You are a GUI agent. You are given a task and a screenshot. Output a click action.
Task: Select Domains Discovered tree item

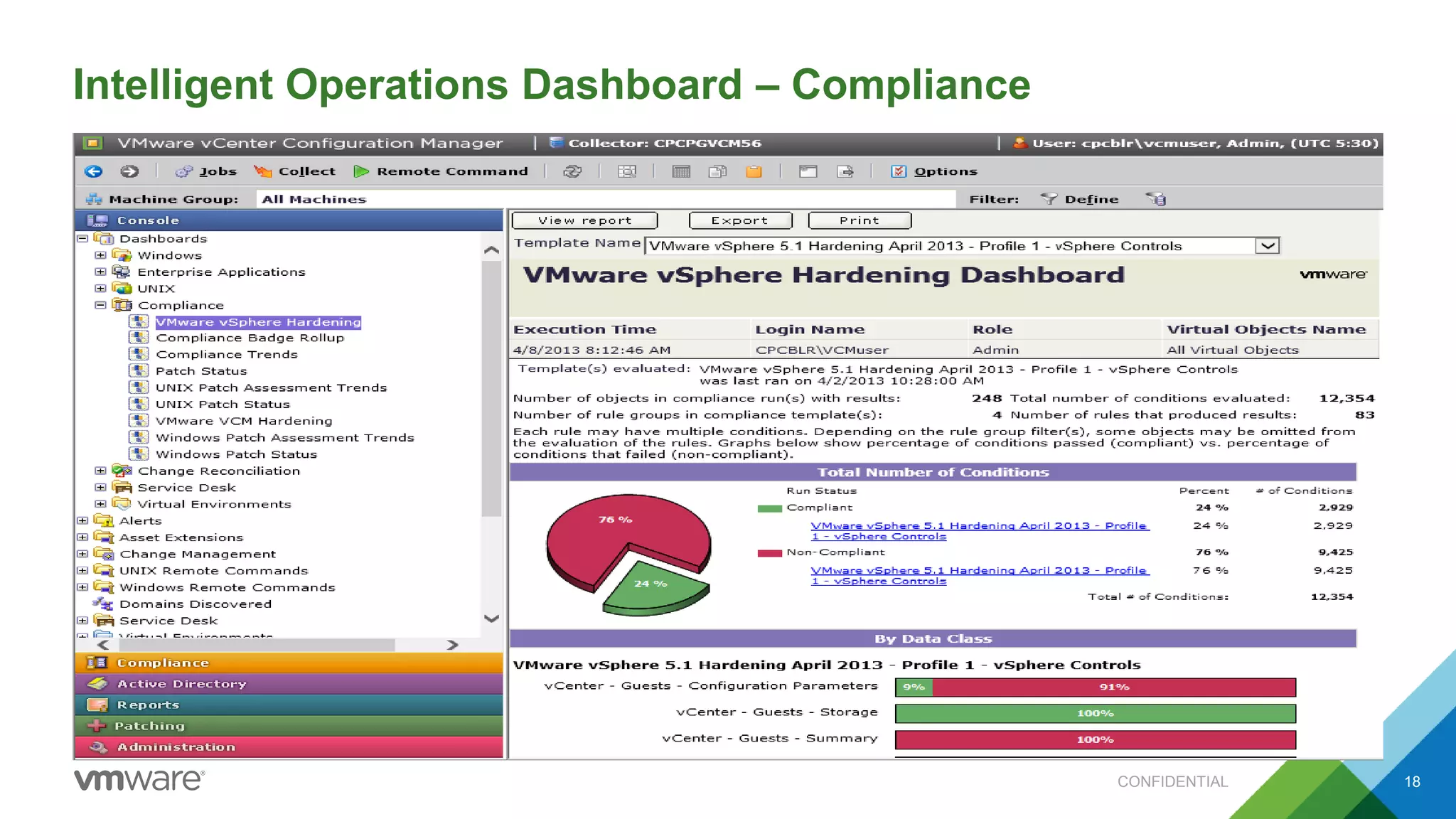pyautogui.click(x=195, y=604)
